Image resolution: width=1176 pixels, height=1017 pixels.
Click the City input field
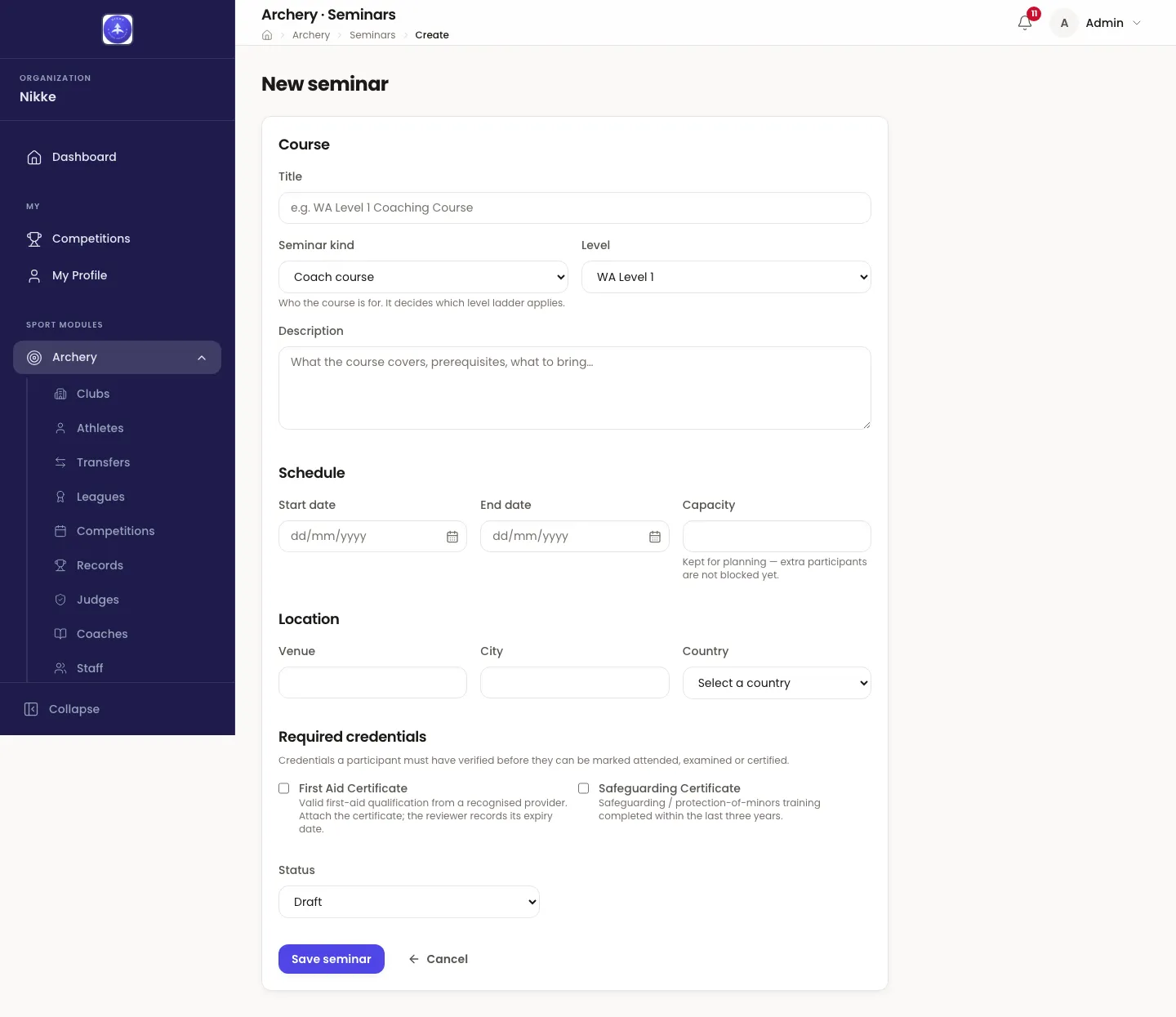575,682
